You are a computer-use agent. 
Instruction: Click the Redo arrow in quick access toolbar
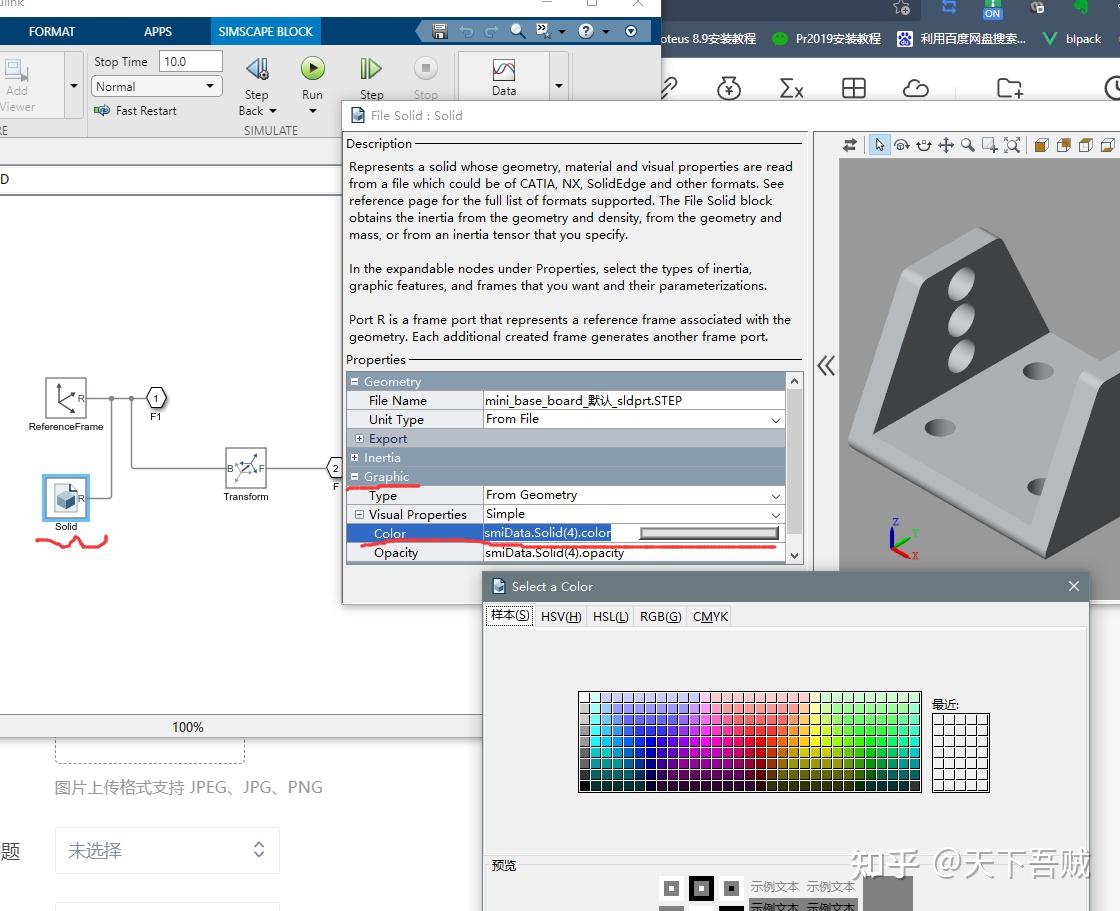[x=491, y=31]
